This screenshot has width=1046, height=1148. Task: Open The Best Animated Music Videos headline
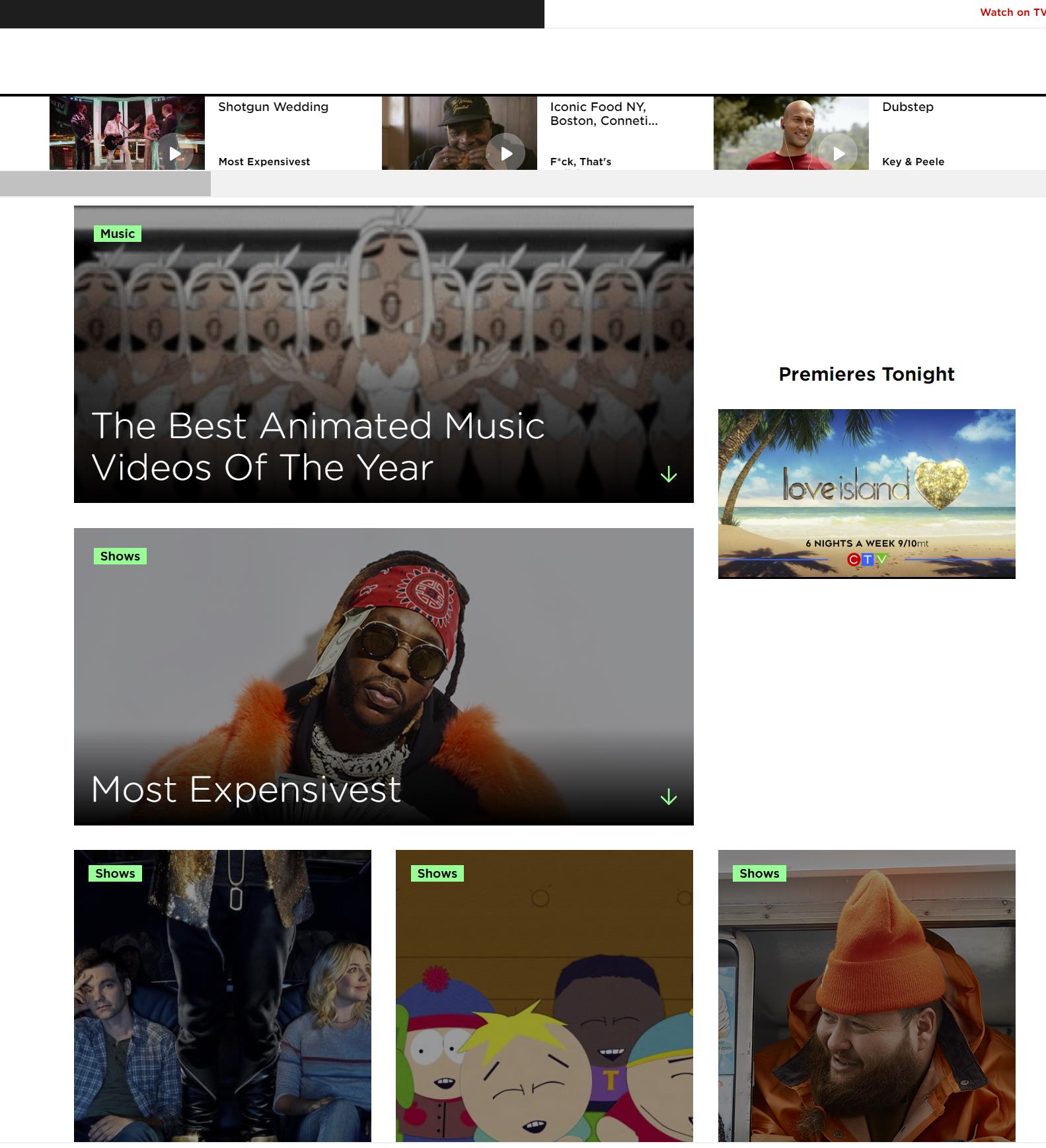tap(318, 446)
